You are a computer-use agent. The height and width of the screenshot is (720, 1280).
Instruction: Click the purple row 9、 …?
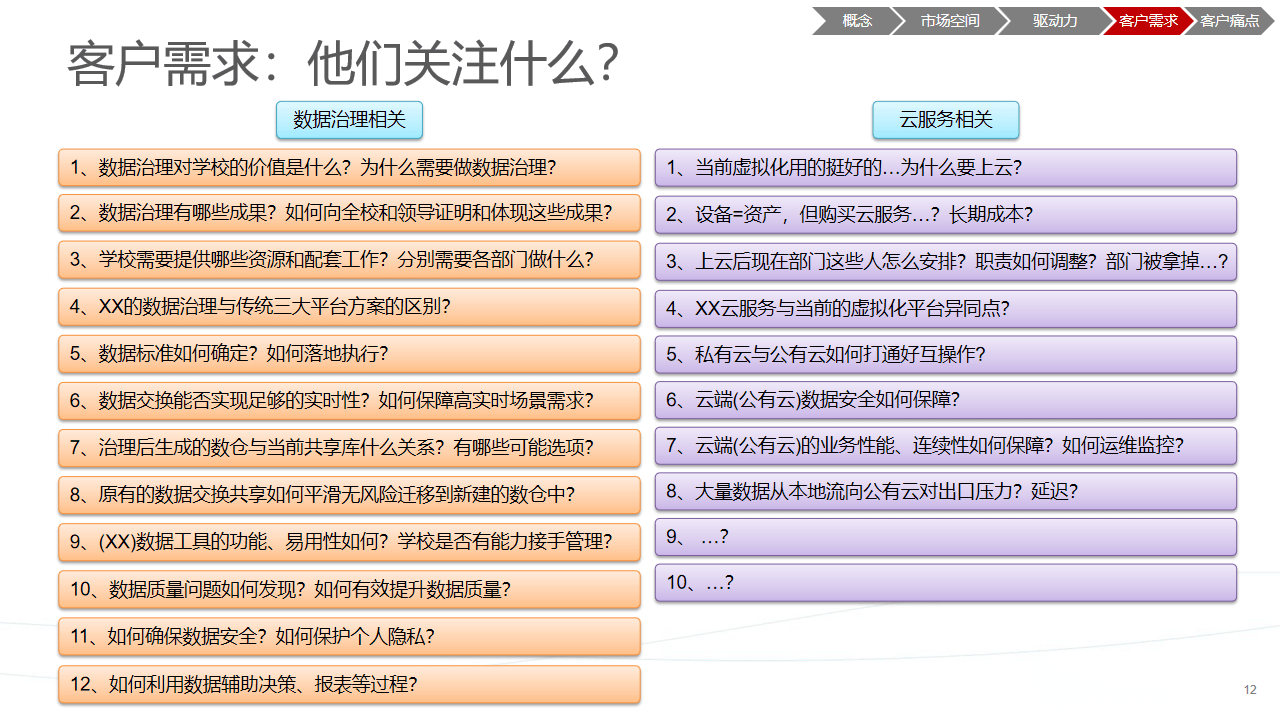tap(946, 537)
